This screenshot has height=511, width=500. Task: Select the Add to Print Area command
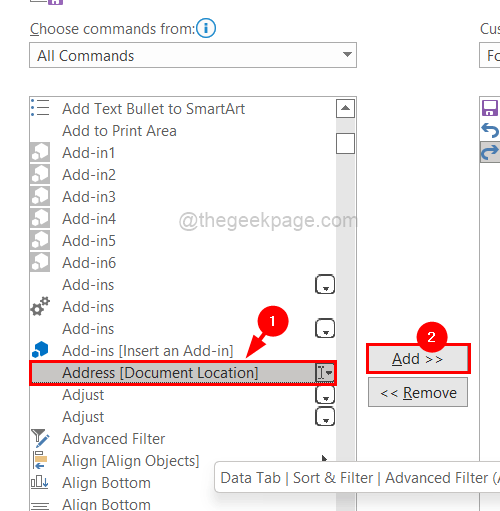[119, 131]
